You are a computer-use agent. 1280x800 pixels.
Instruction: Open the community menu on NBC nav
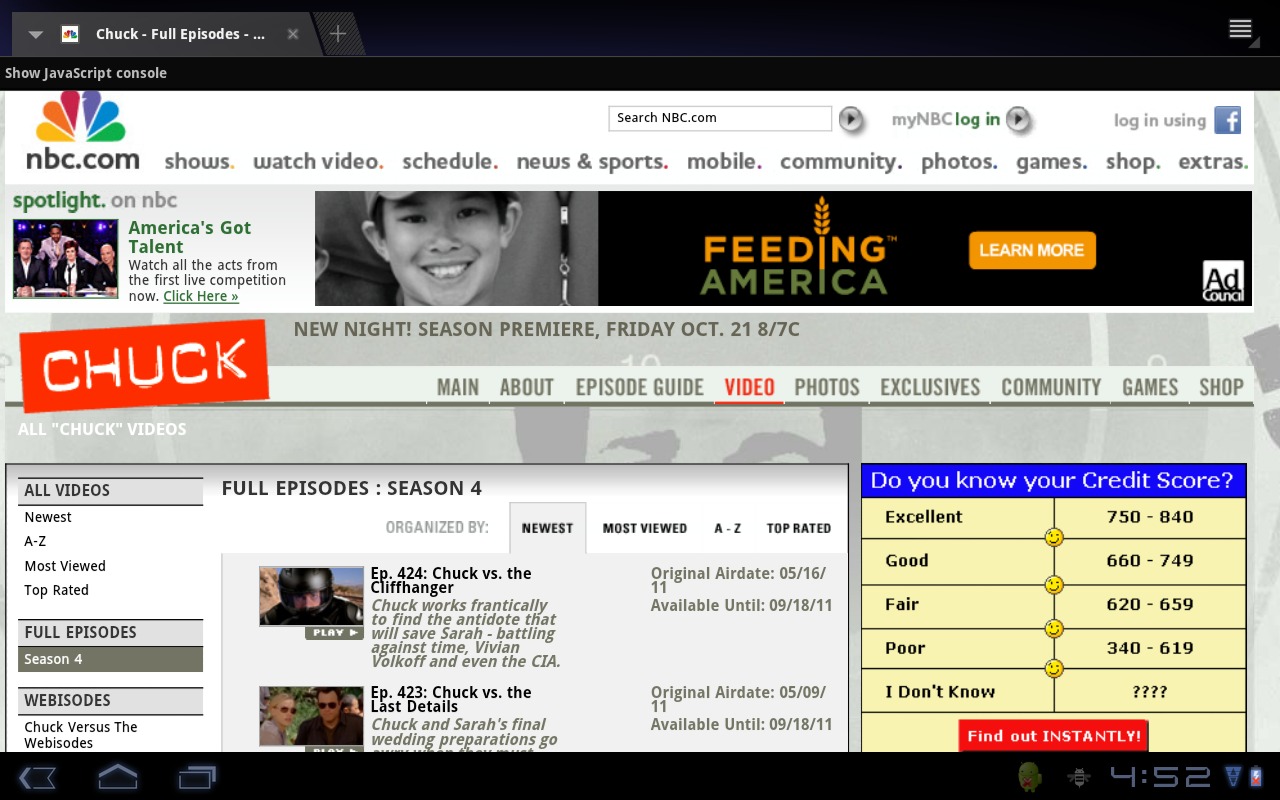coord(841,162)
